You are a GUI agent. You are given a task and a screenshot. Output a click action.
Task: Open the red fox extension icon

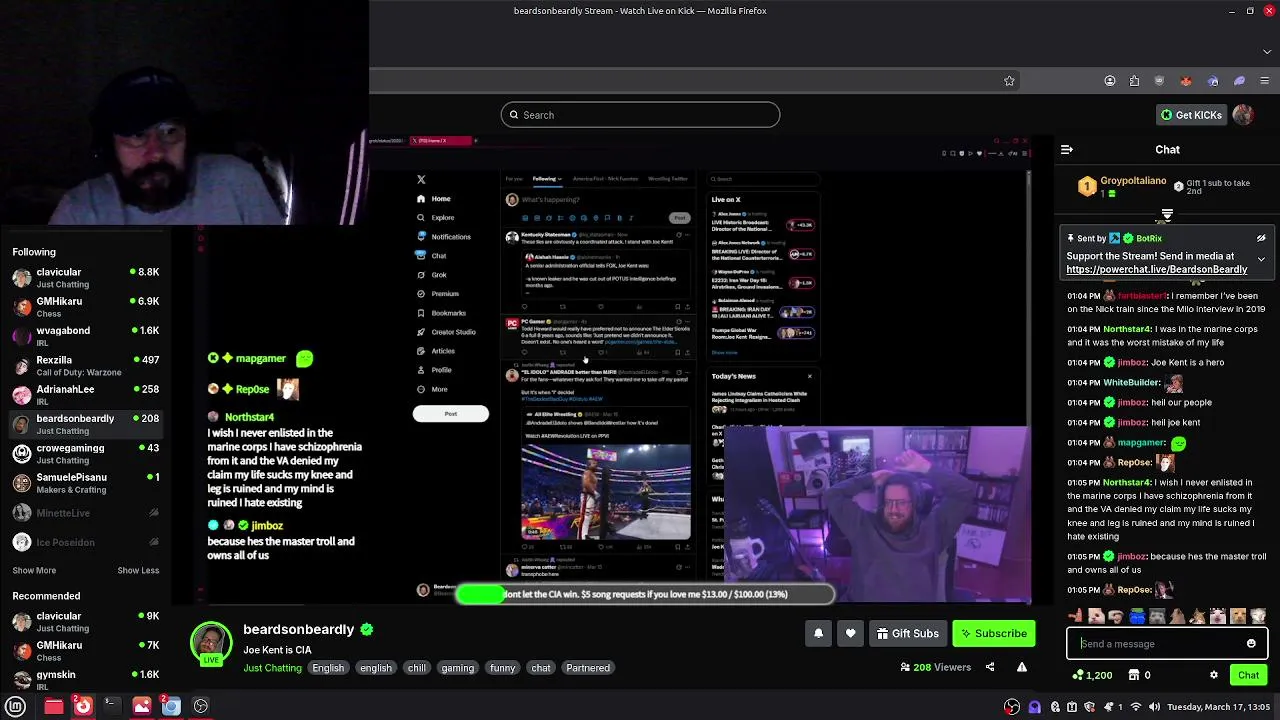[1186, 81]
